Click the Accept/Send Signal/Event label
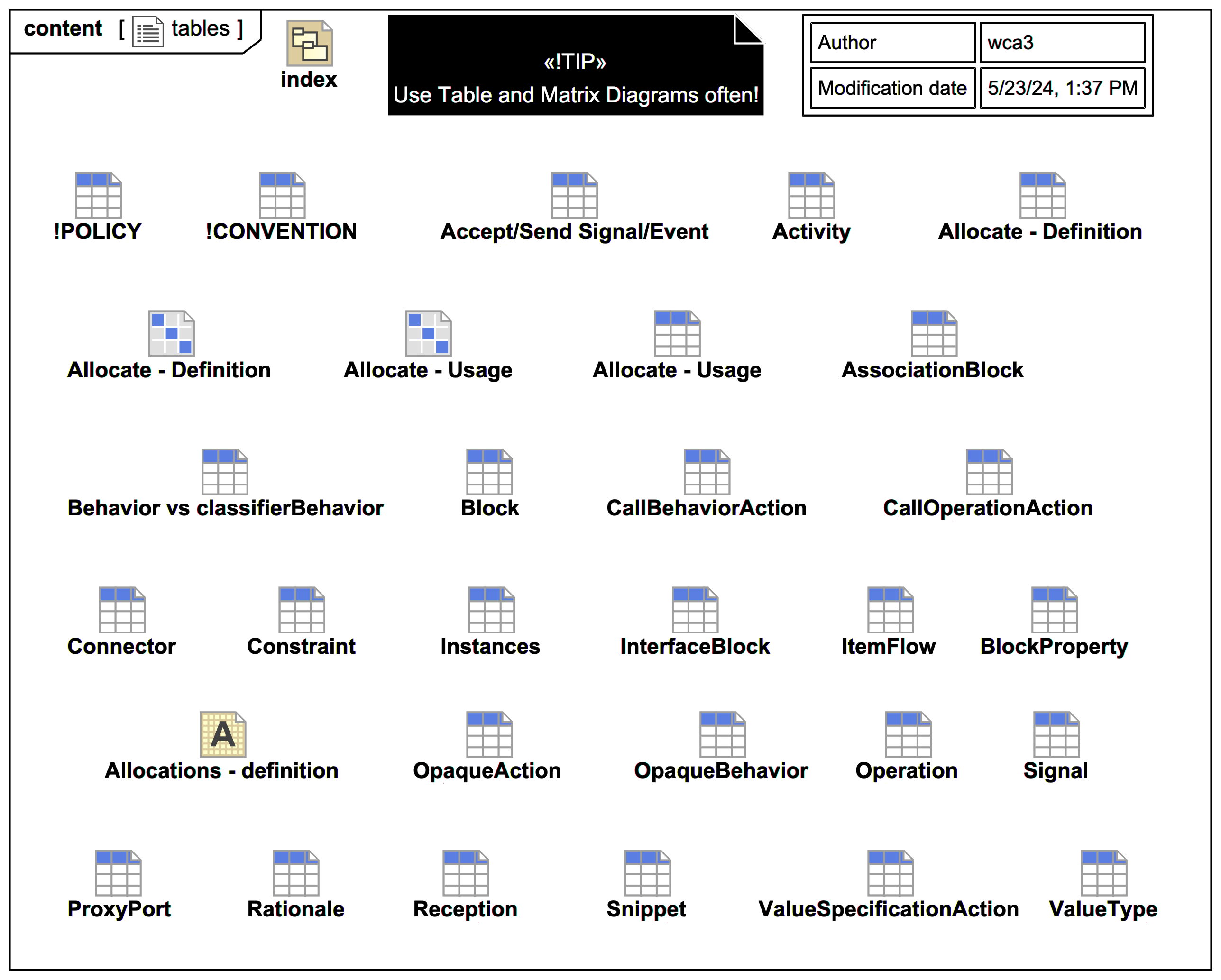The width and height of the screenshot is (1221, 980). [574, 231]
